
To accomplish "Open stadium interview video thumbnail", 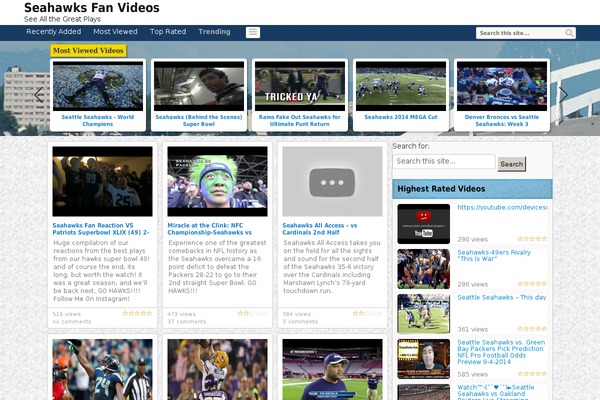I will click(x=332, y=369).
